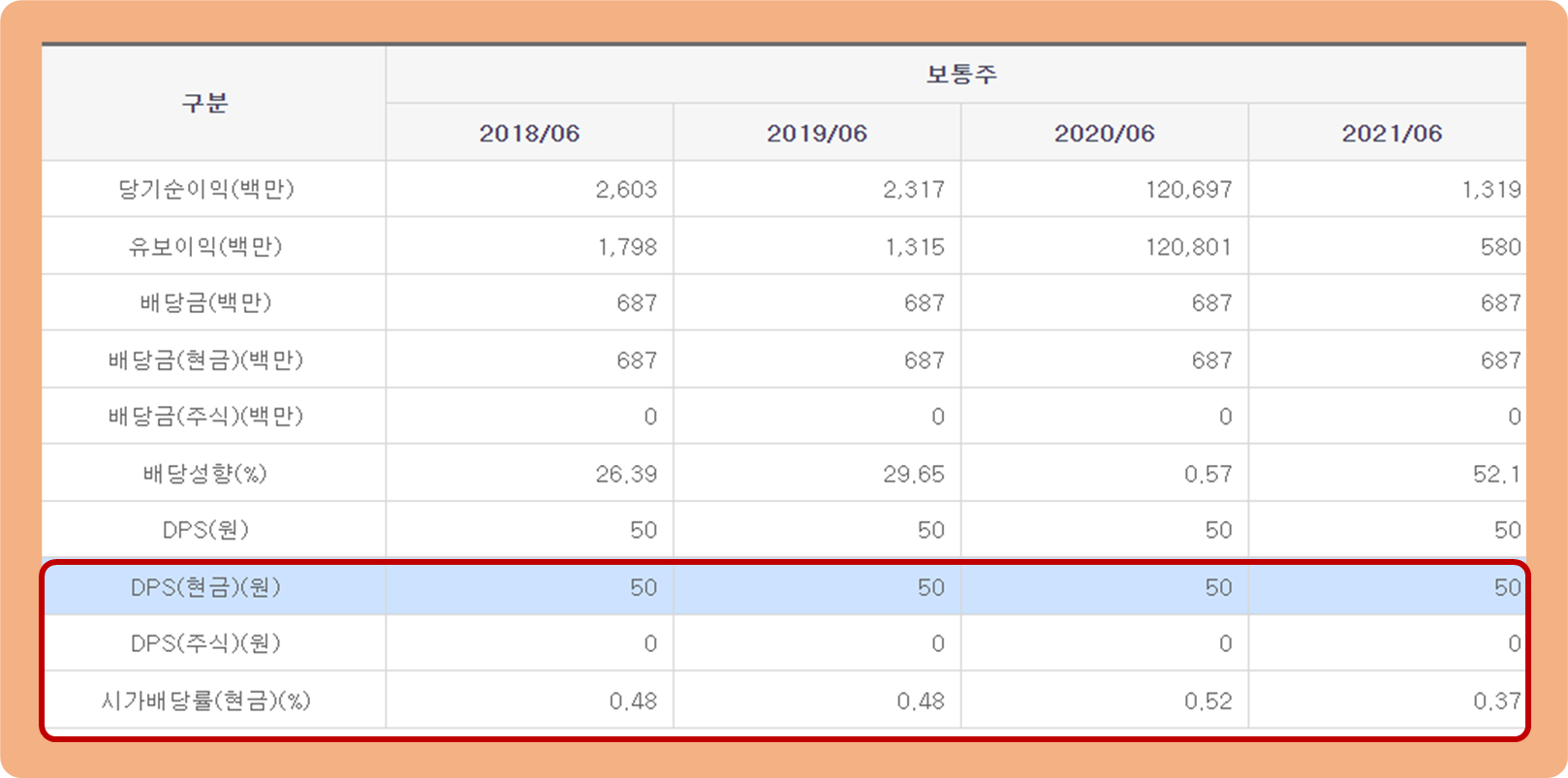
Task: Click the 배당금(백만) row label
Action: point(205,302)
